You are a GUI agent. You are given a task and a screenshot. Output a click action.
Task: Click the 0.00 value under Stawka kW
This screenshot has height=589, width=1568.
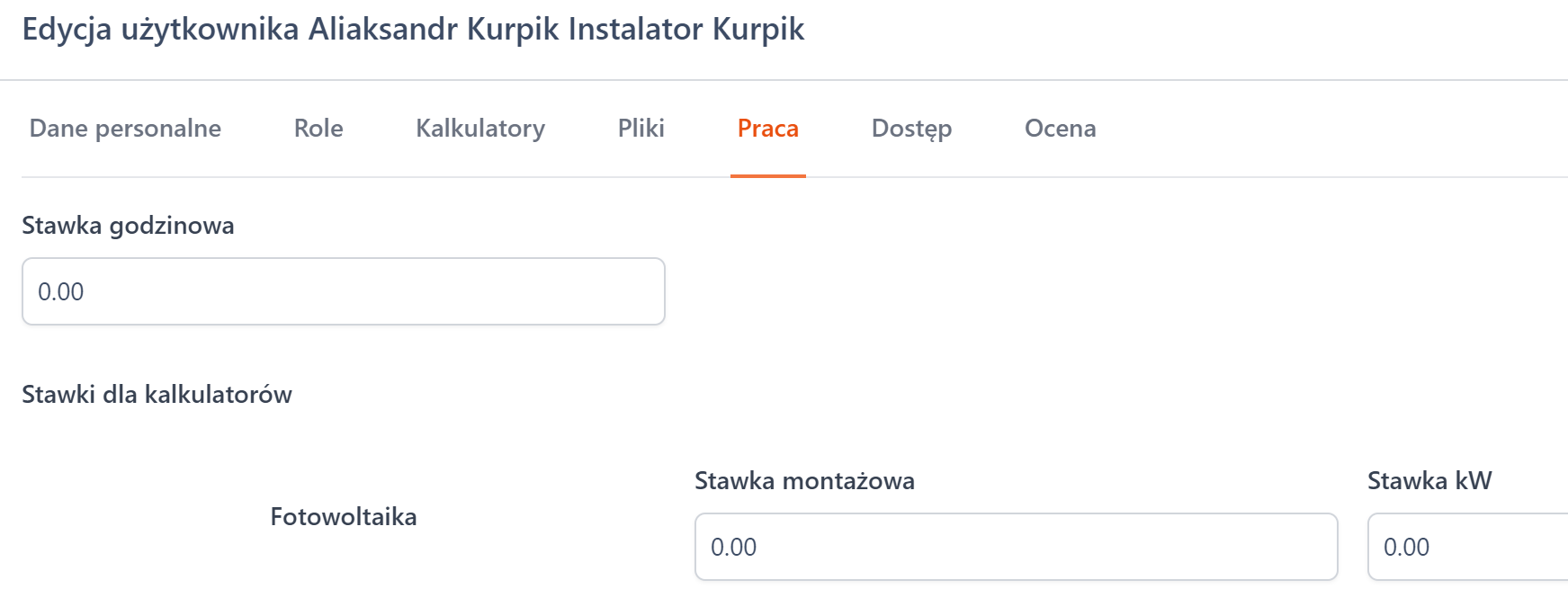tap(1406, 548)
